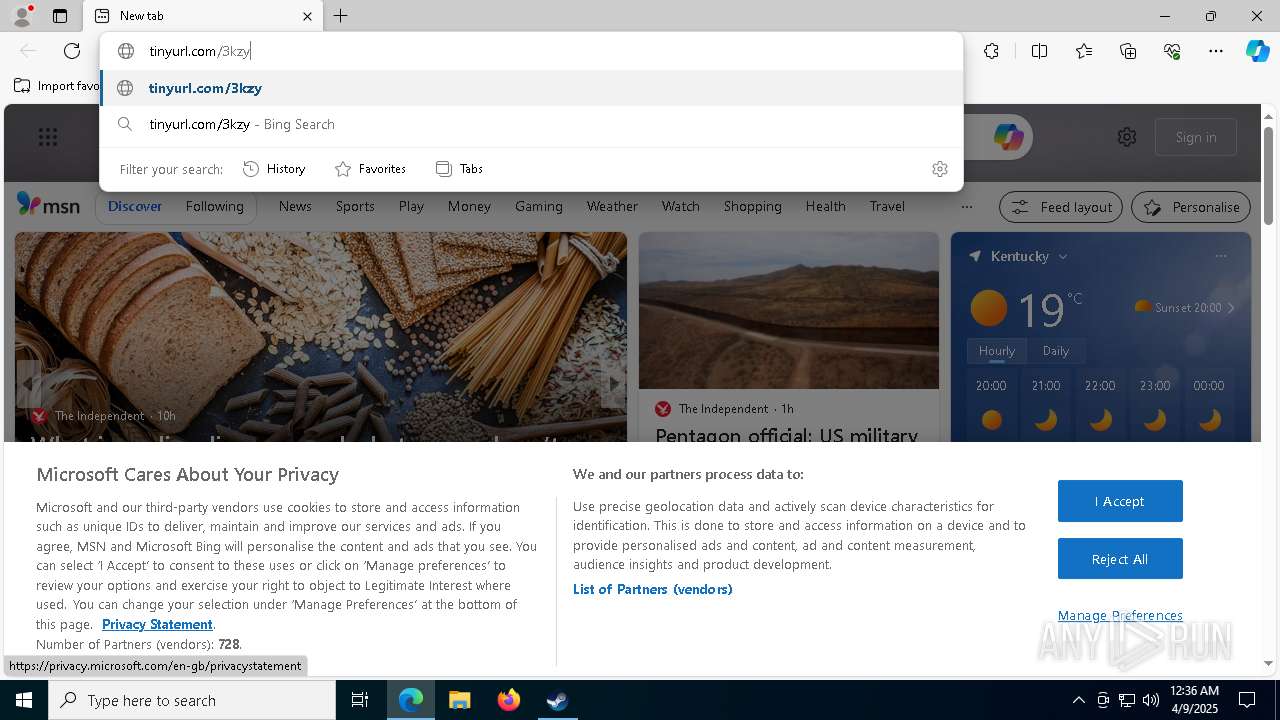This screenshot has height=720, width=1280.
Task: Open Settings and more ellipsis menu
Action: 1216,51
